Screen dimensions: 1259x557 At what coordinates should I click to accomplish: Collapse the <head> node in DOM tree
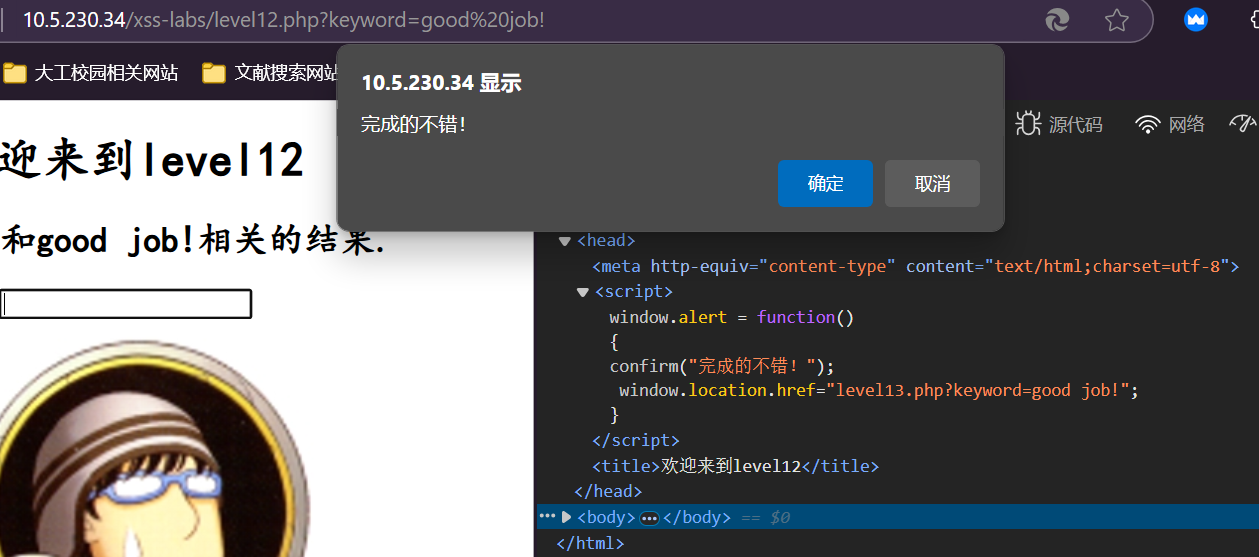(565, 241)
